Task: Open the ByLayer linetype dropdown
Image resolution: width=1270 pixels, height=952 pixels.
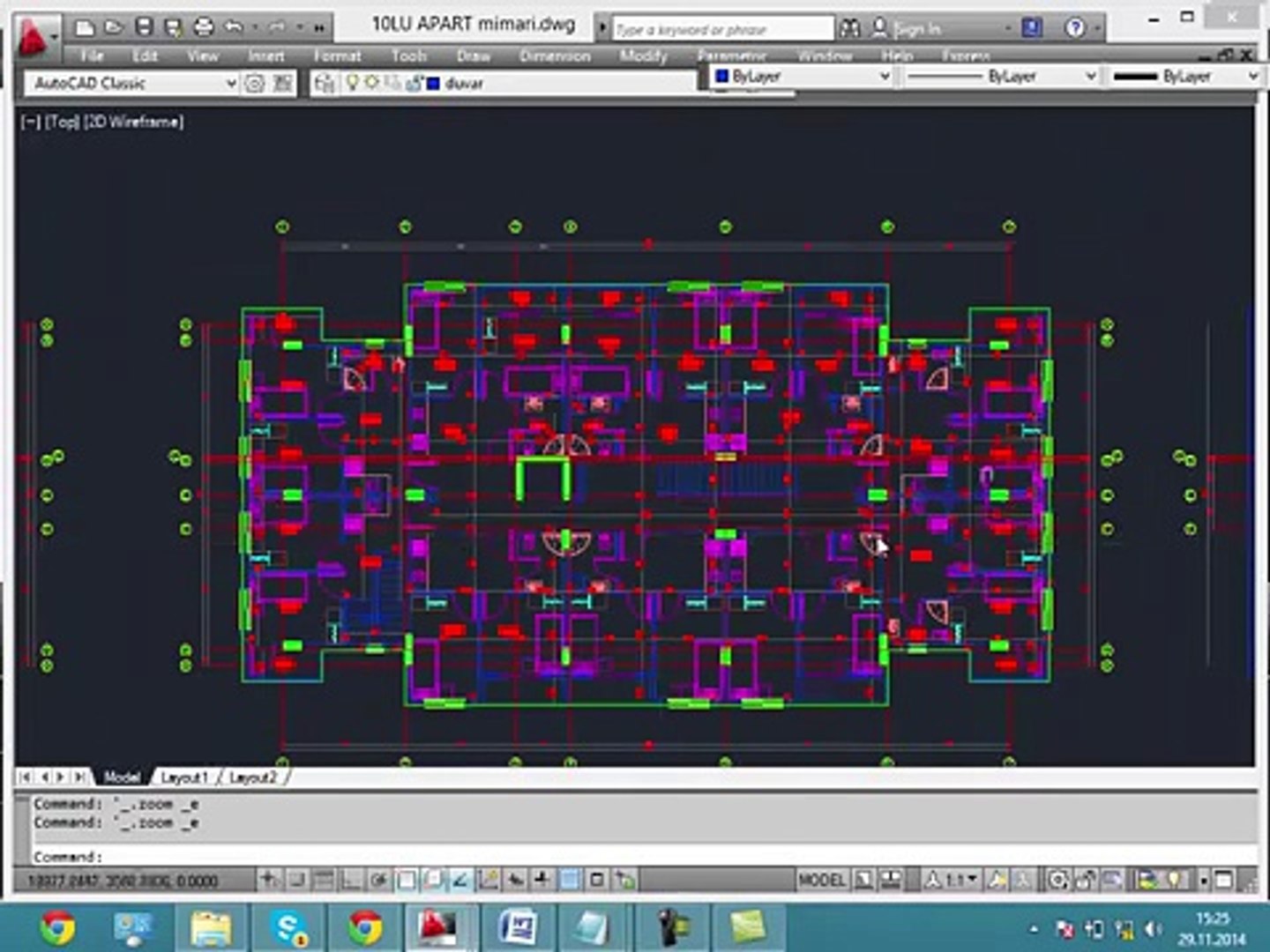Action: [1090, 77]
